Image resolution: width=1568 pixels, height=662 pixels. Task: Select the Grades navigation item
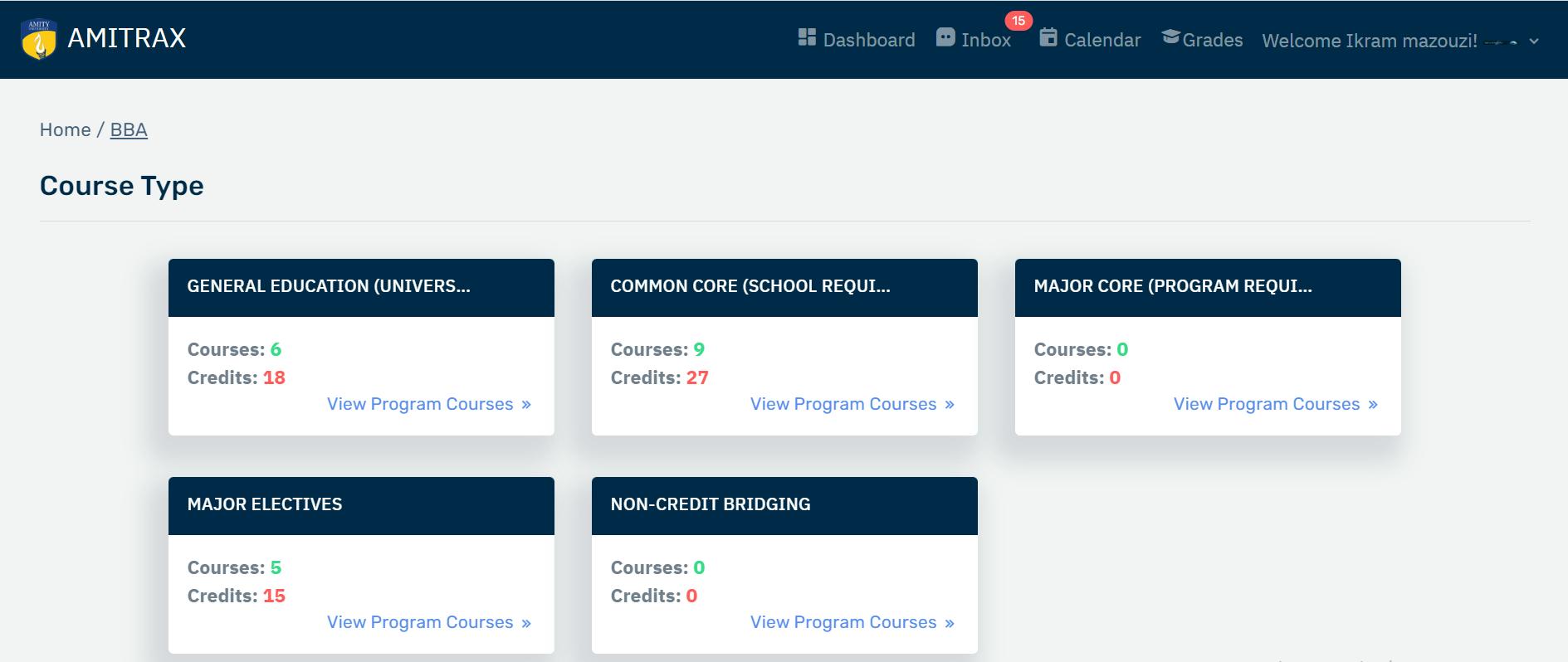[1212, 40]
